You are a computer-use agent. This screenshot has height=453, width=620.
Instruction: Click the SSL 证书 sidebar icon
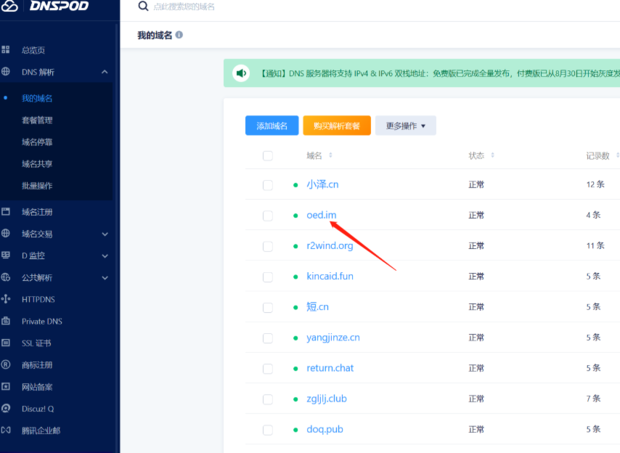coord(6,343)
